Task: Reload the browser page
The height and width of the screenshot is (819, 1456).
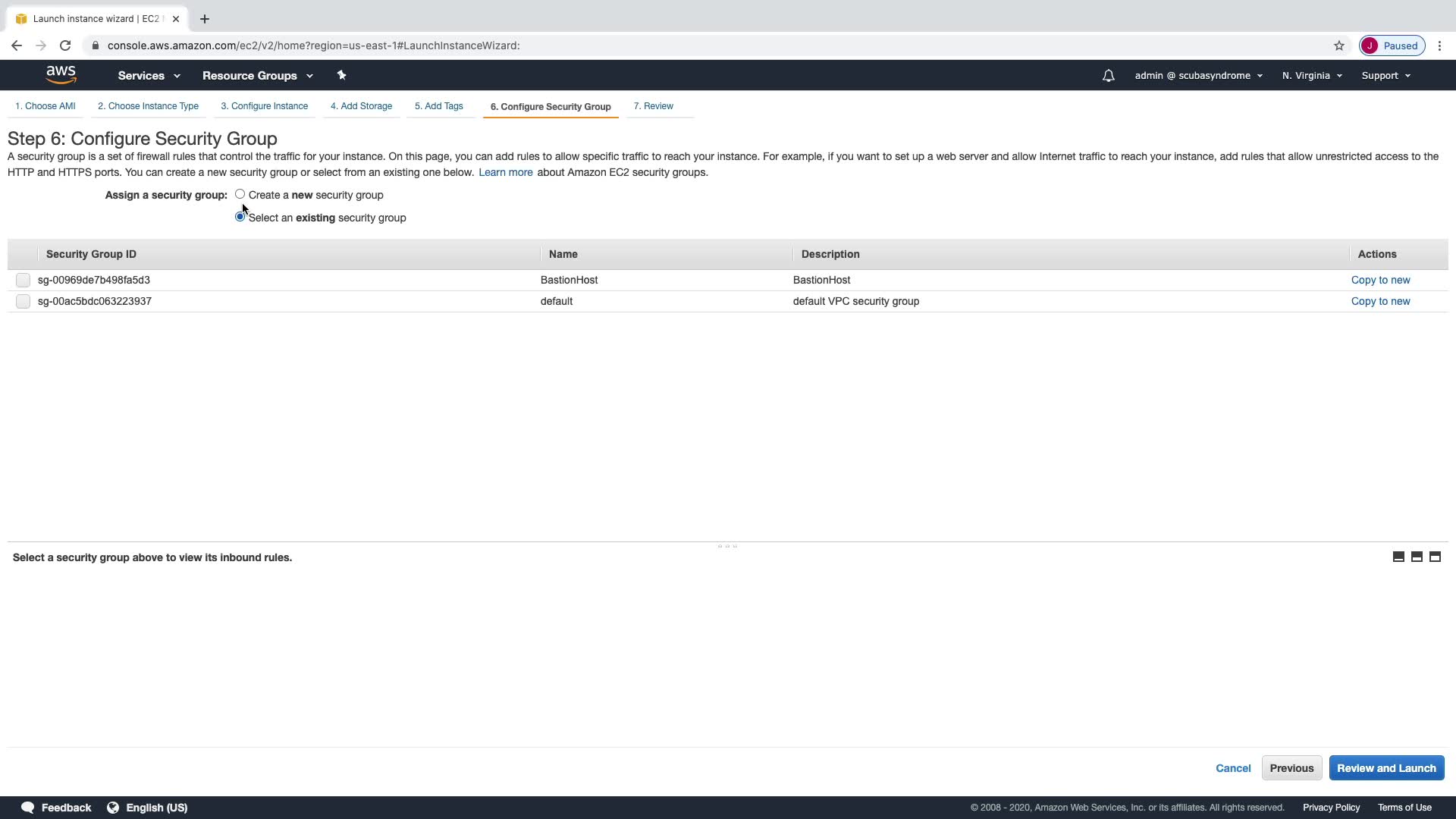Action: pyautogui.click(x=65, y=45)
